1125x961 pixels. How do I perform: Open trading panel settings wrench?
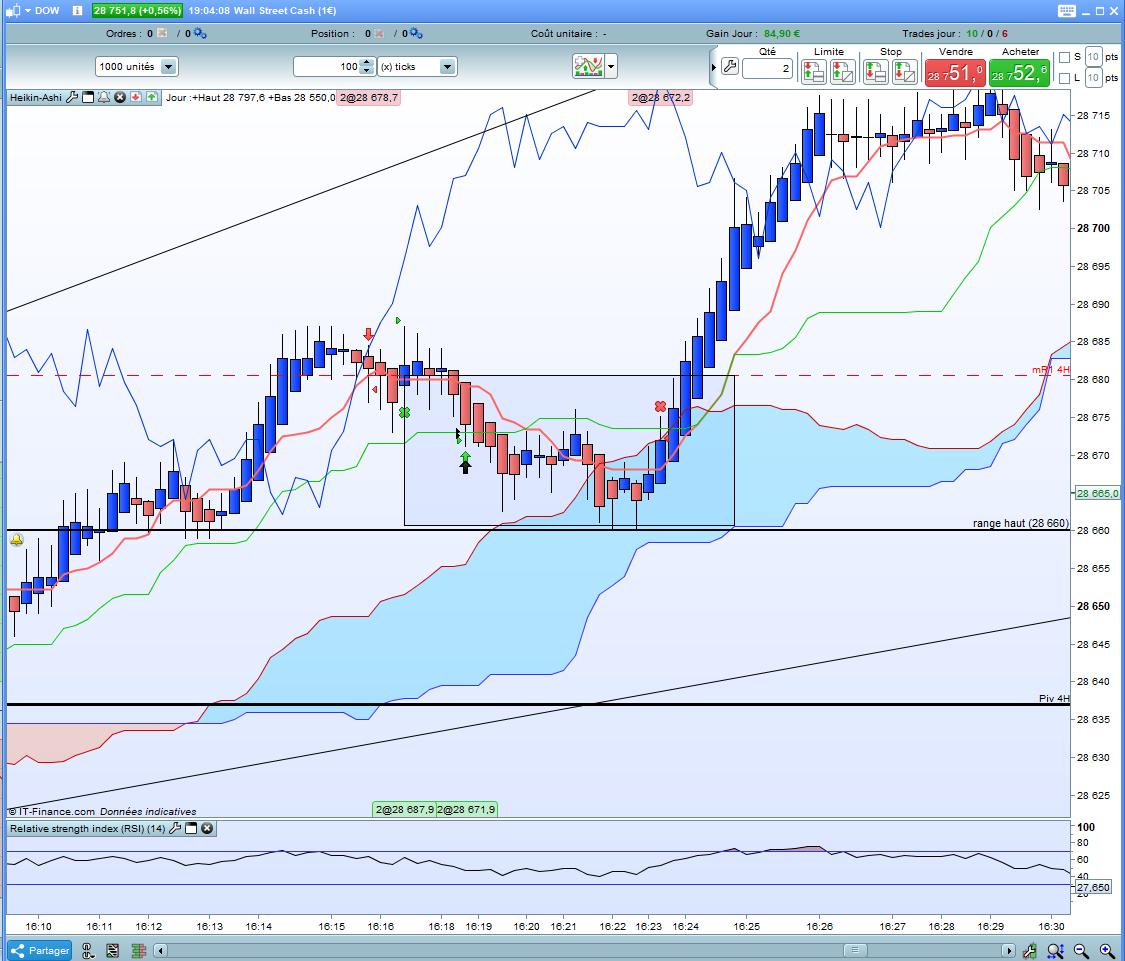click(730, 67)
